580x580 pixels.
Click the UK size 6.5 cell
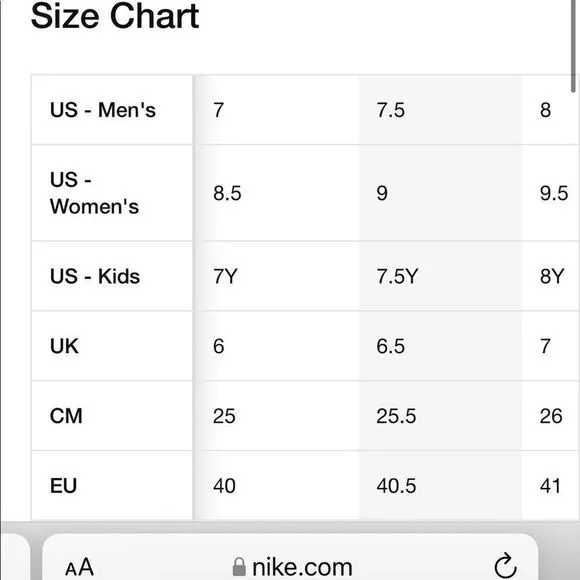click(x=440, y=346)
